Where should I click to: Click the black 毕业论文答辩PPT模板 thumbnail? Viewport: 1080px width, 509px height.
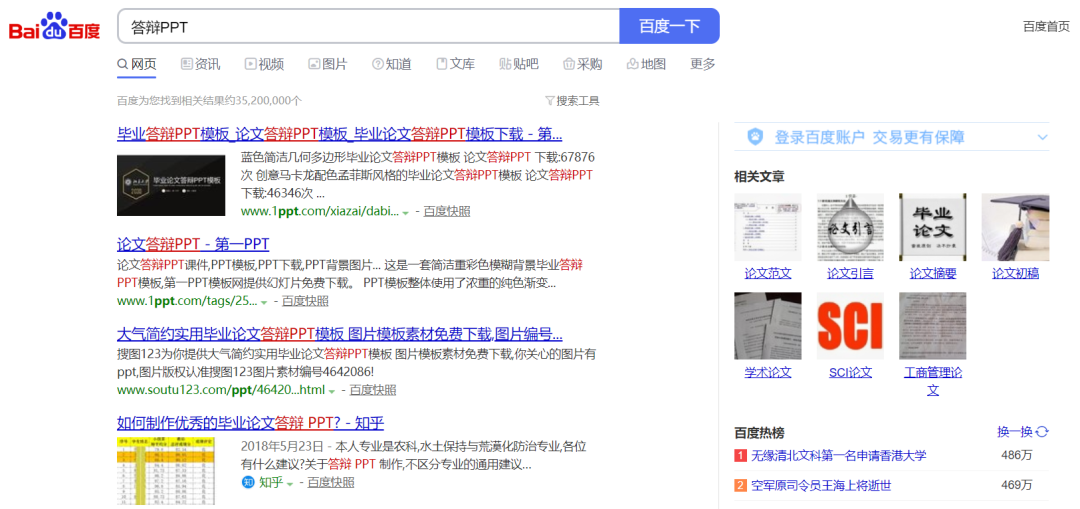(171, 185)
